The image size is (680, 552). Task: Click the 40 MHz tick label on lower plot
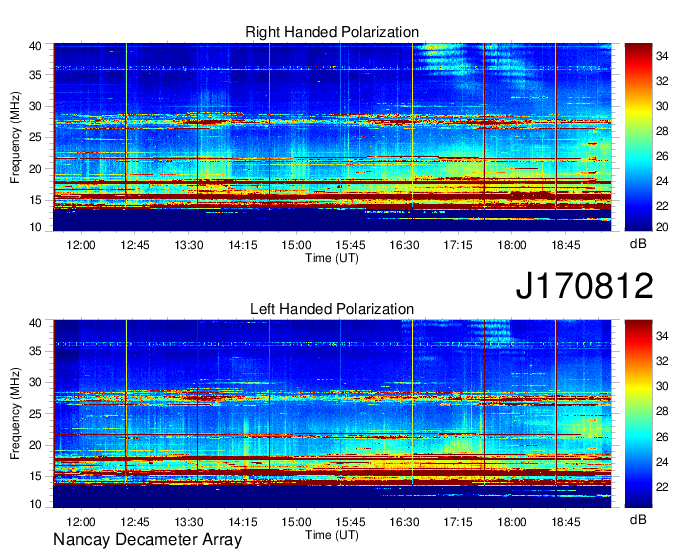point(35,323)
